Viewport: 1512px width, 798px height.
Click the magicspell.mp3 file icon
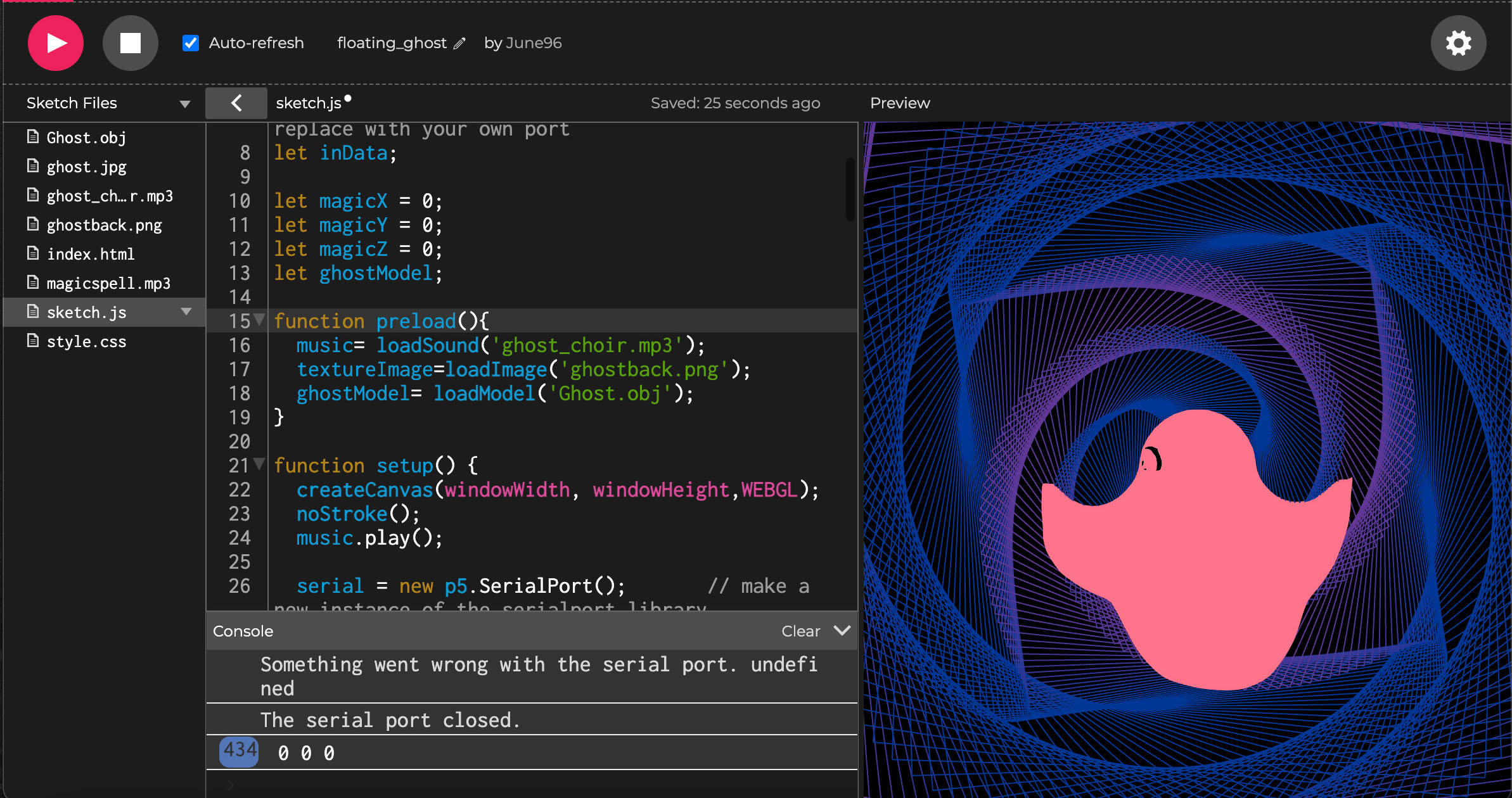(x=33, y=282)
